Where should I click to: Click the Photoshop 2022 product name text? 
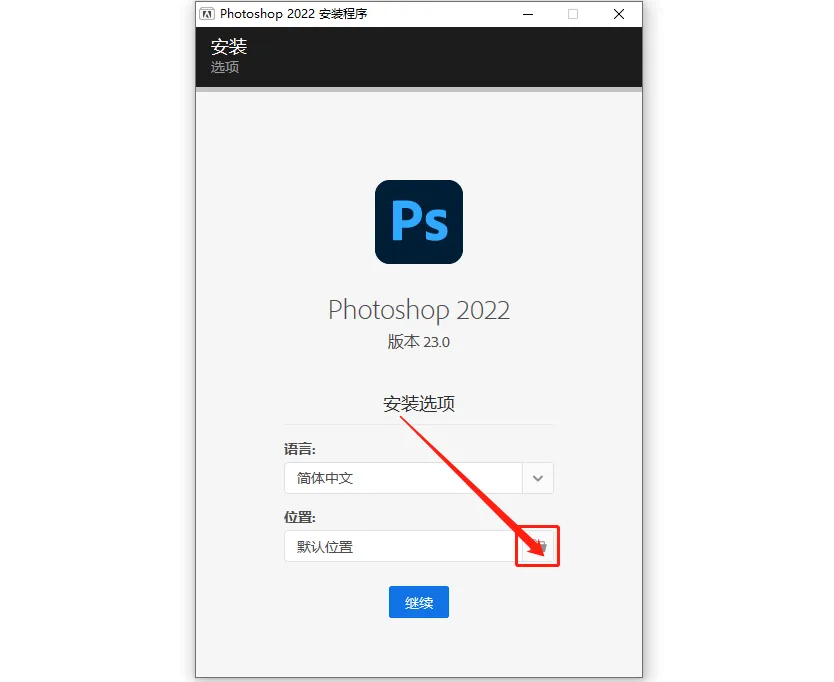click(x=419, y=310)
